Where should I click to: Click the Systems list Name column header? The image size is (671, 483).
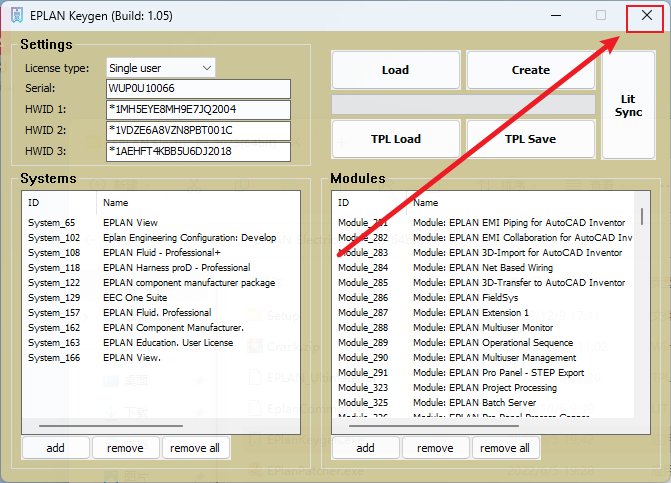198,202
